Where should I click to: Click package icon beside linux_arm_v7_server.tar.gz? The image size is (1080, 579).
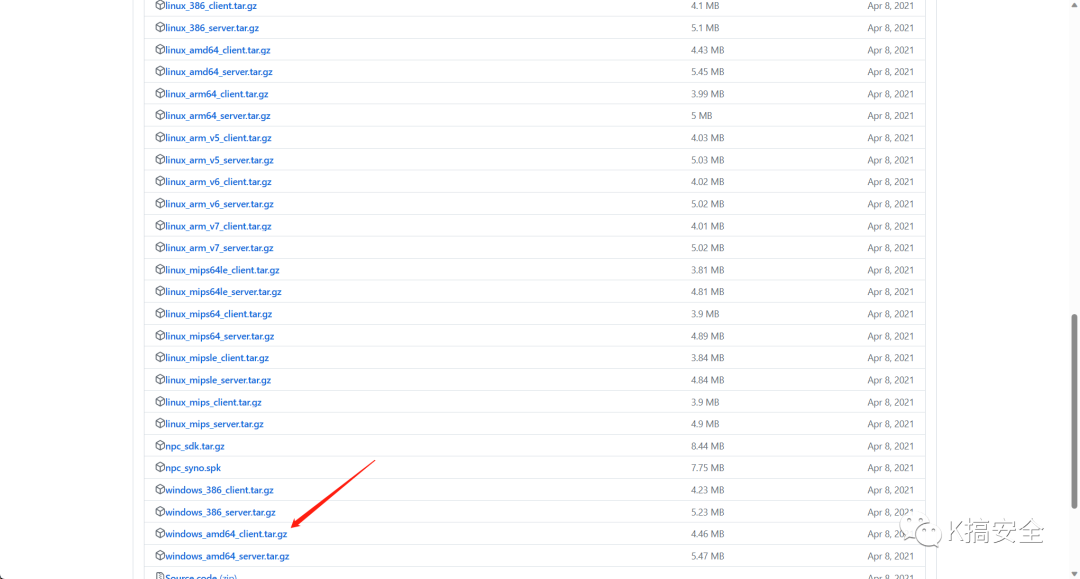tap(160, 248)
